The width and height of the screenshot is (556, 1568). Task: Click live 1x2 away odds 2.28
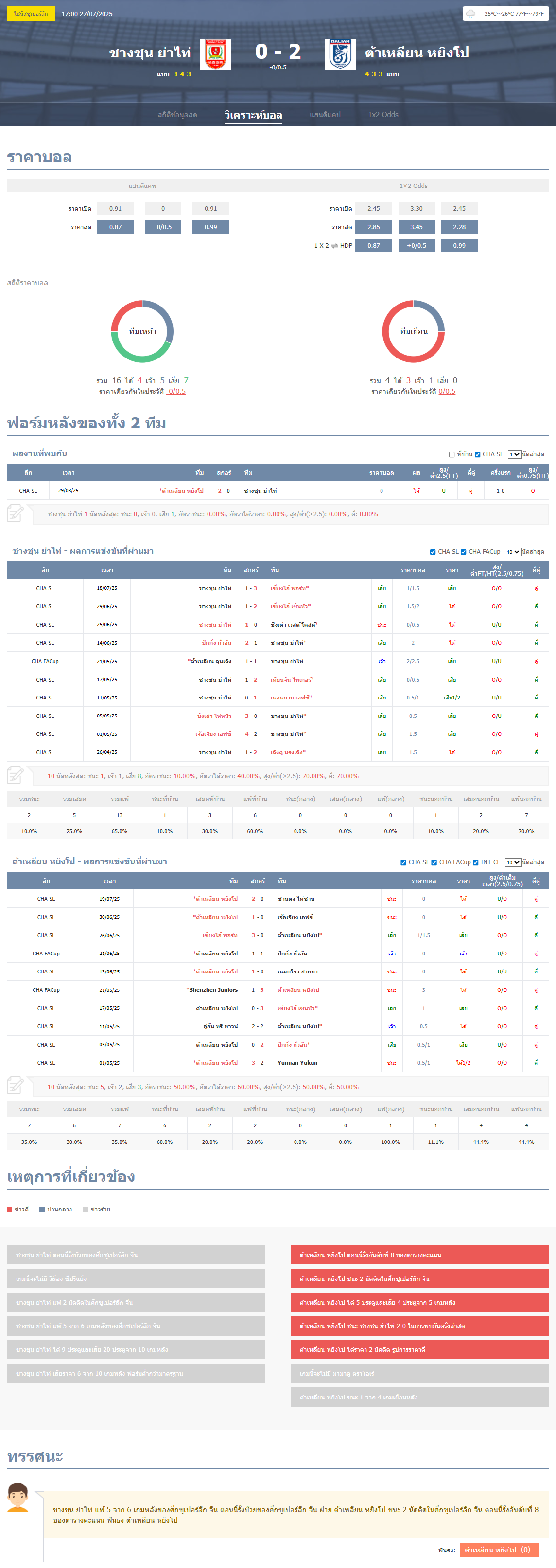coord(459,227)
